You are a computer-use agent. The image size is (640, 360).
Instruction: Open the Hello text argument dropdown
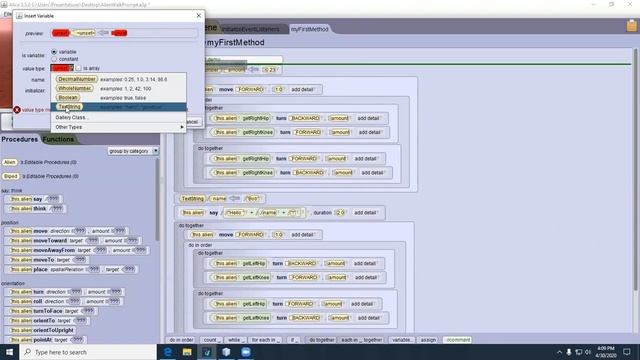click(x=235, y=213)
